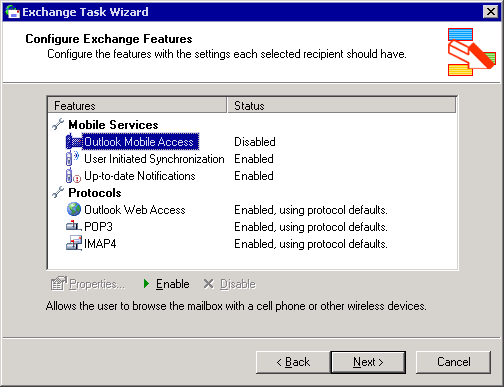Click Enabled status of Up-to-date Notifications
Image resolution: width=504 pixels, height=387 pixels.
(x=254, y=176)
